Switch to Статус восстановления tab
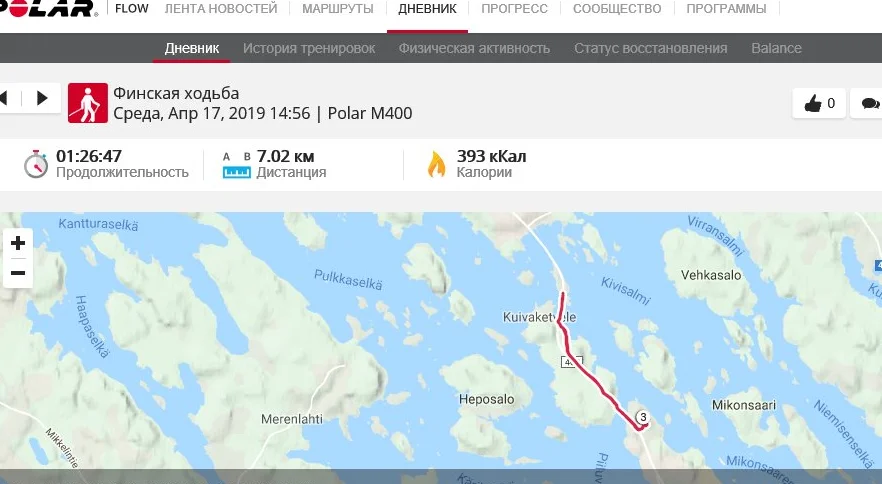 651,48
